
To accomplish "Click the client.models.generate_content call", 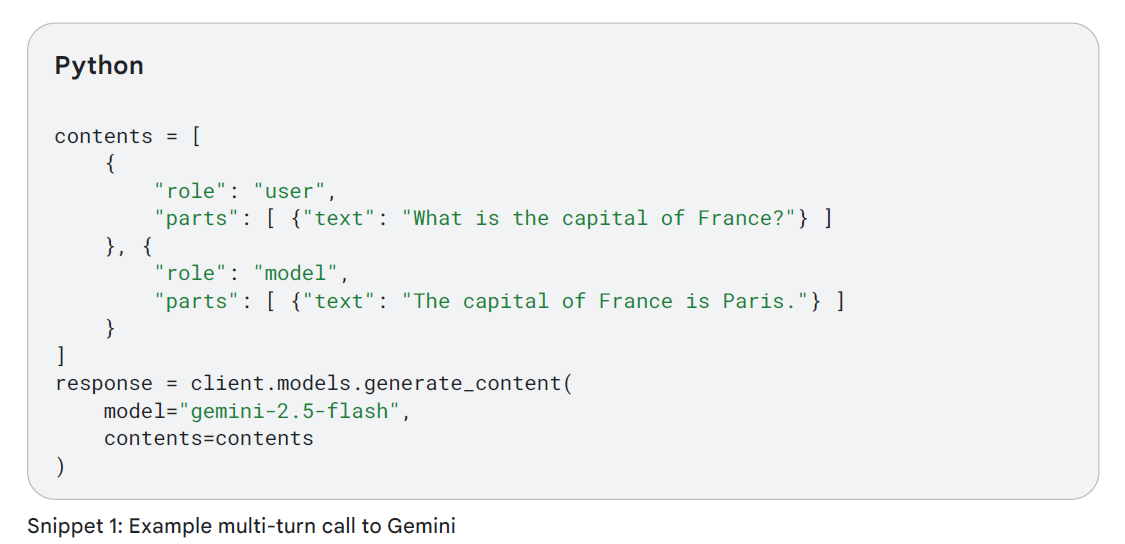I will tap(376, 384).
